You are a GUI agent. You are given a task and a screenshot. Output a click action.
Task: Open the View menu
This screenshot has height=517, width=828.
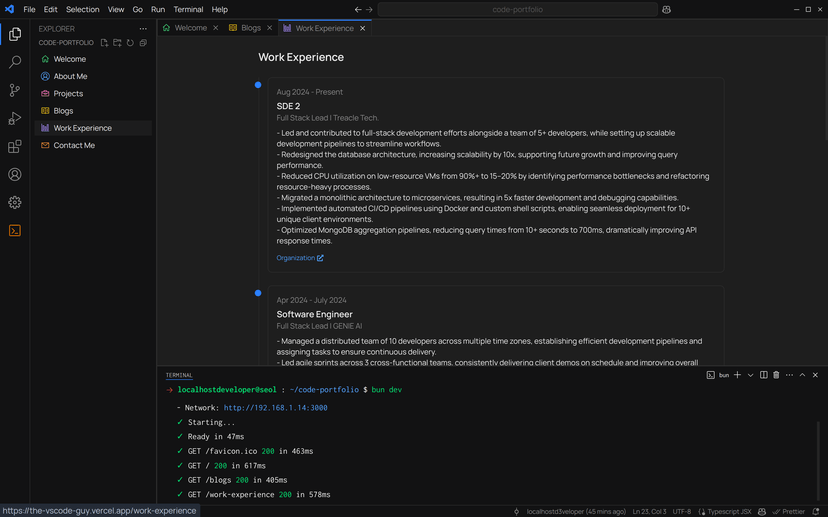click(116, 10)
